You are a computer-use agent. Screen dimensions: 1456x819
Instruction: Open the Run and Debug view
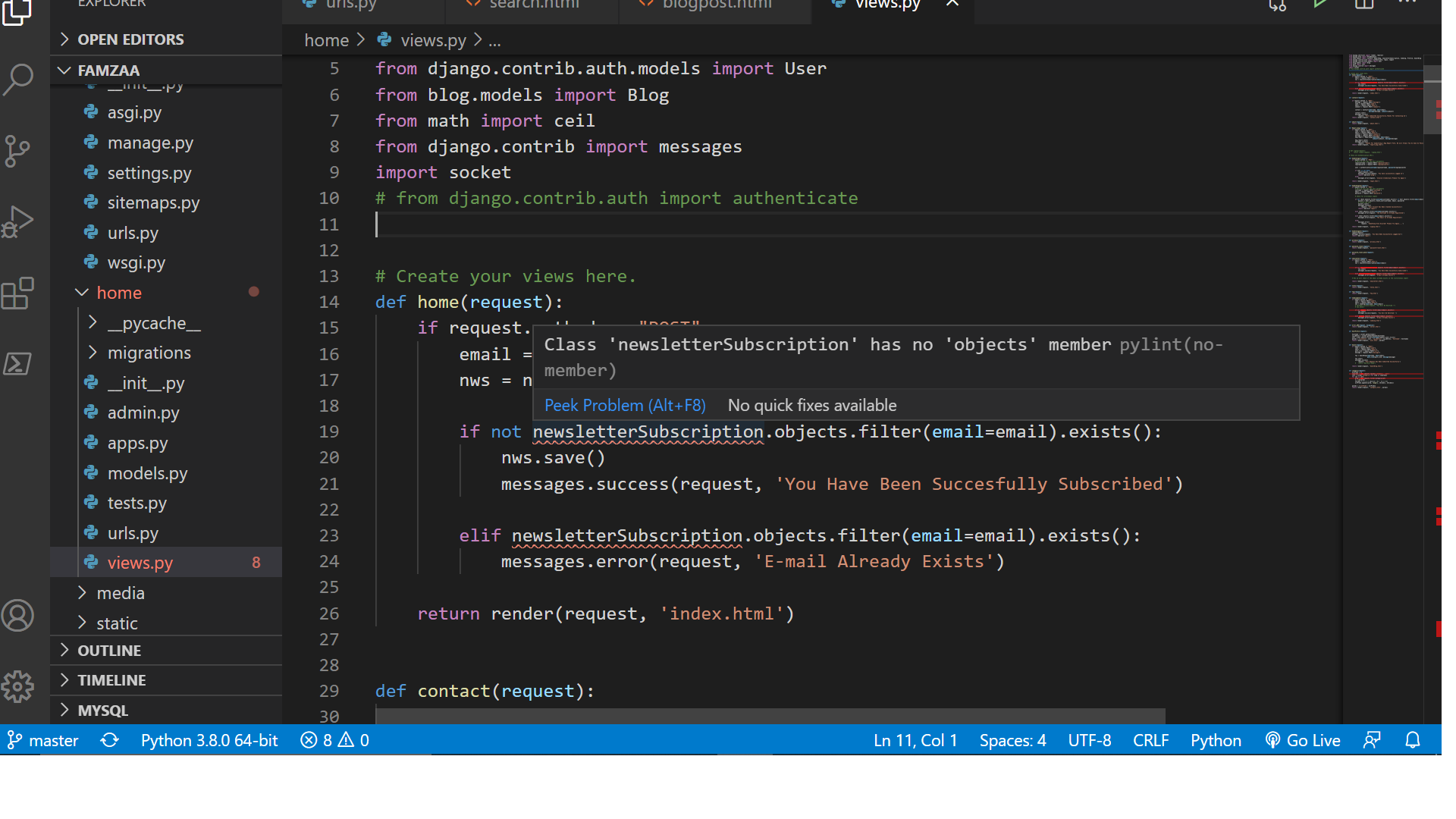point(18,221)
